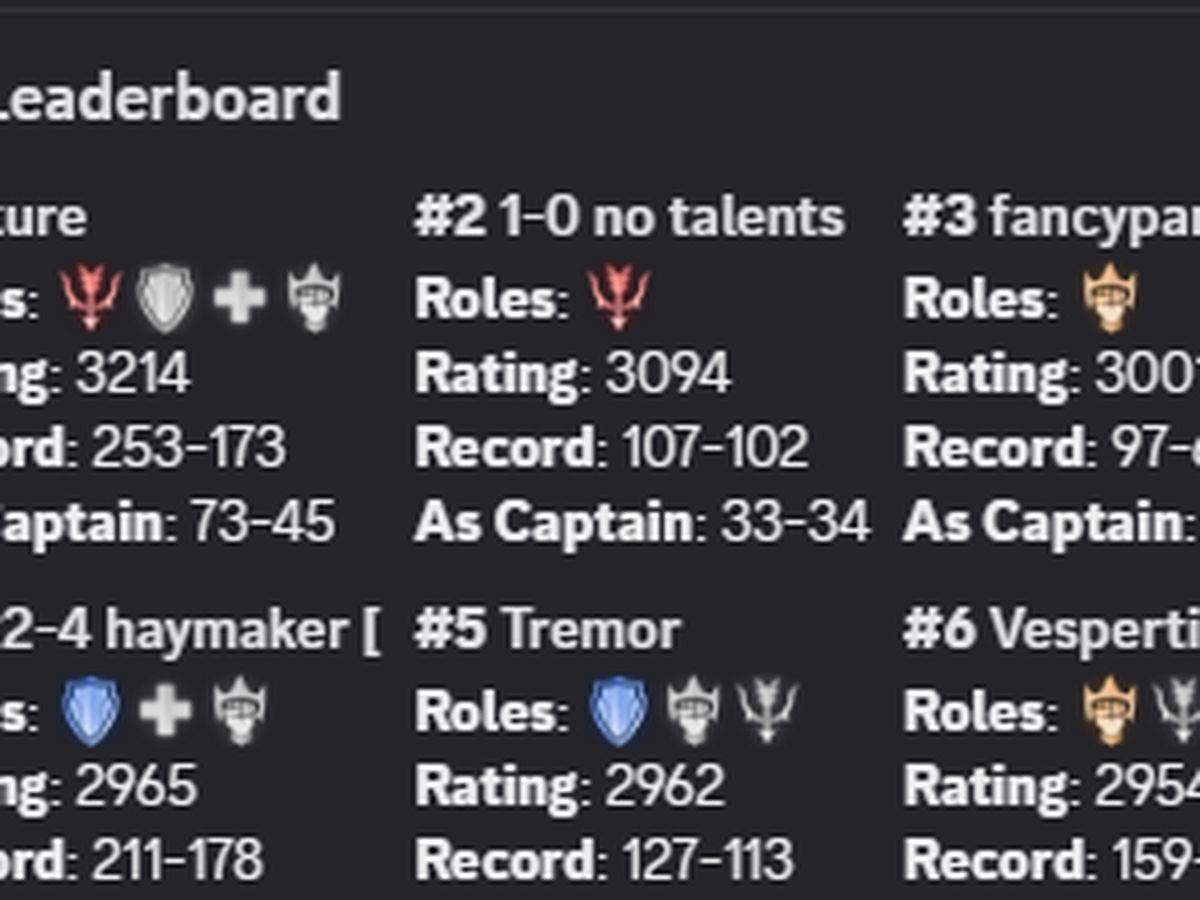Screen dimensions: 1200x900
Task: Select Tremor's gray trident role icon
Action: 768,711
